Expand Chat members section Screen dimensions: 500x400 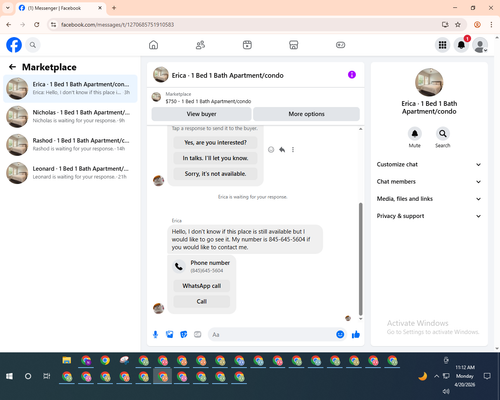click(x=429, y=182)
